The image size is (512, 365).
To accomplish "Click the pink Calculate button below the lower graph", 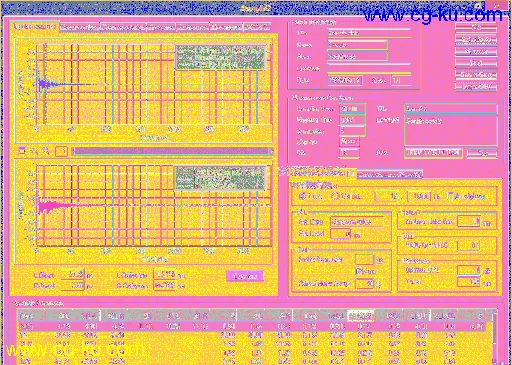I will tap(245, 276).
